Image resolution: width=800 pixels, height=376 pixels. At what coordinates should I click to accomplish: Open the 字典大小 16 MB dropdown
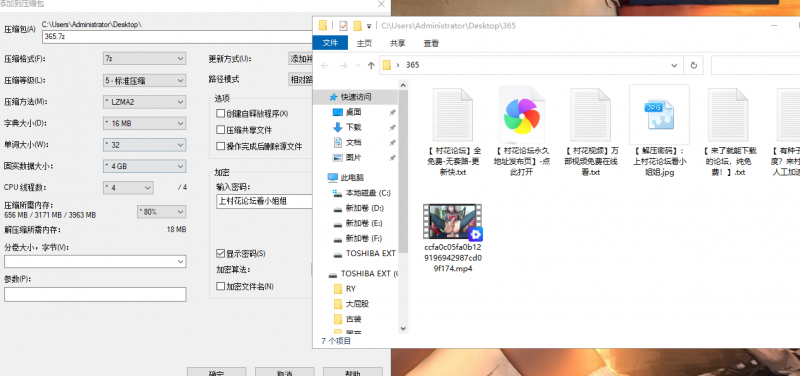tap(144, 123)
